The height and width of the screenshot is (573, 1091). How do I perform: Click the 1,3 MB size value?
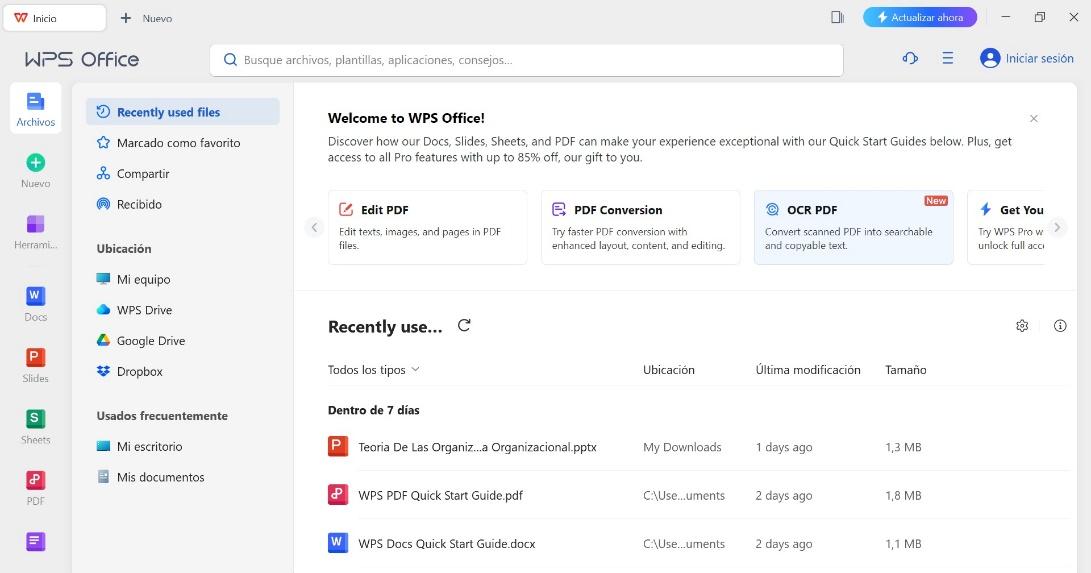tap(903, 446)
